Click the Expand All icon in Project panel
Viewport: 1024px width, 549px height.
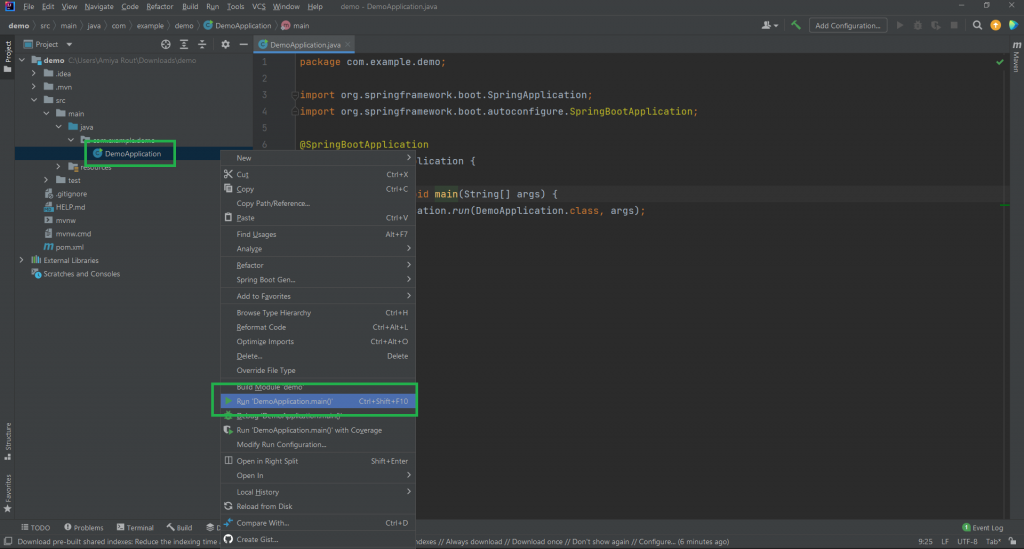coord(184,45)
